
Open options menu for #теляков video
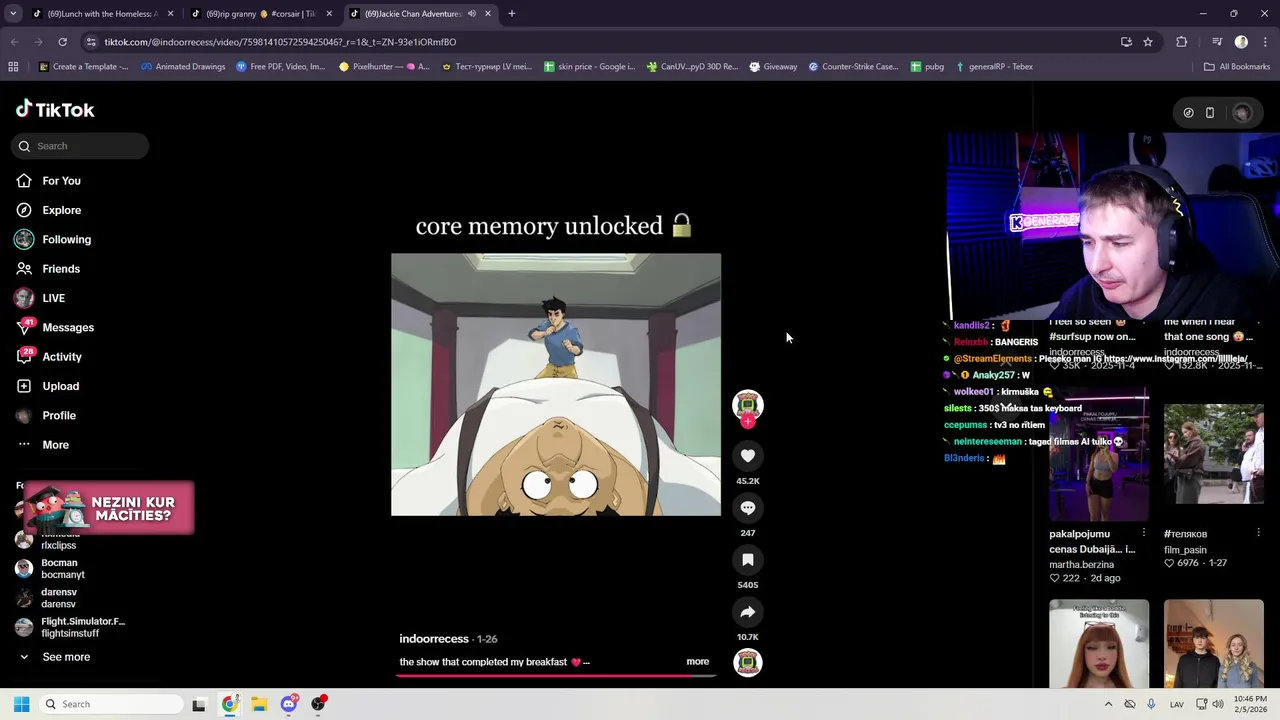click(1258, 533)
